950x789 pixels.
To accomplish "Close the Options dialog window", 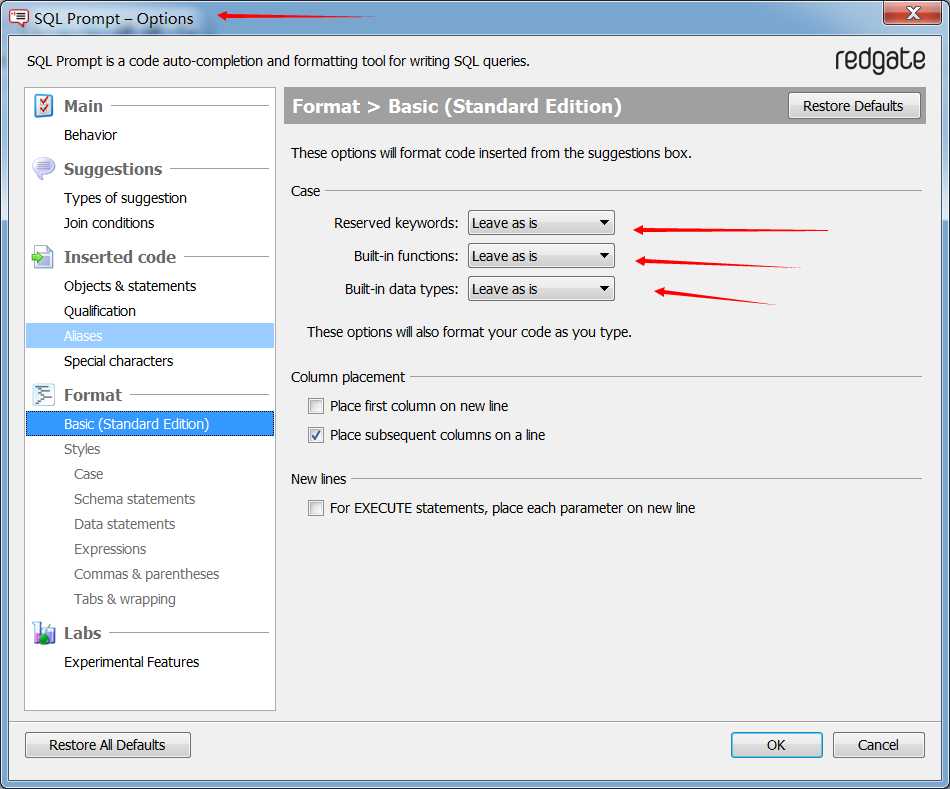I will point(912,13).
